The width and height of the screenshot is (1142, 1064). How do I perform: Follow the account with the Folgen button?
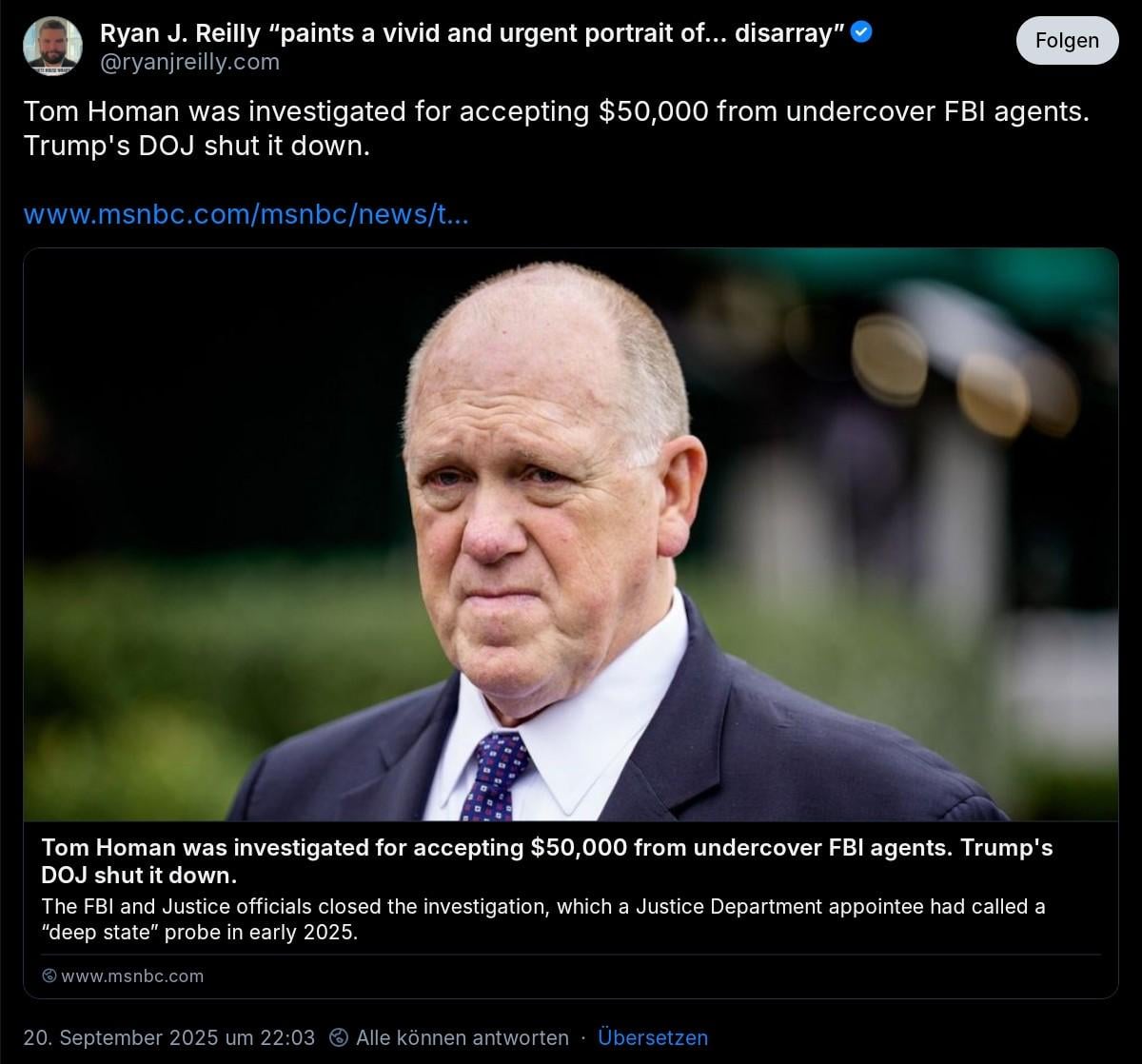coord(1067,41)
